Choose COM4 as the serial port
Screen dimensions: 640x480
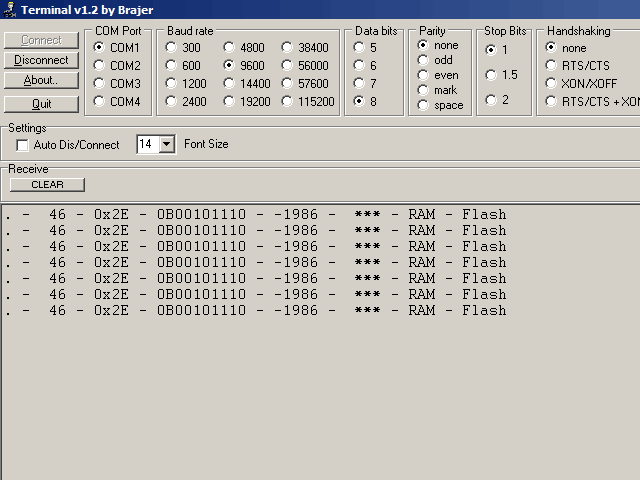coord(100,101)
